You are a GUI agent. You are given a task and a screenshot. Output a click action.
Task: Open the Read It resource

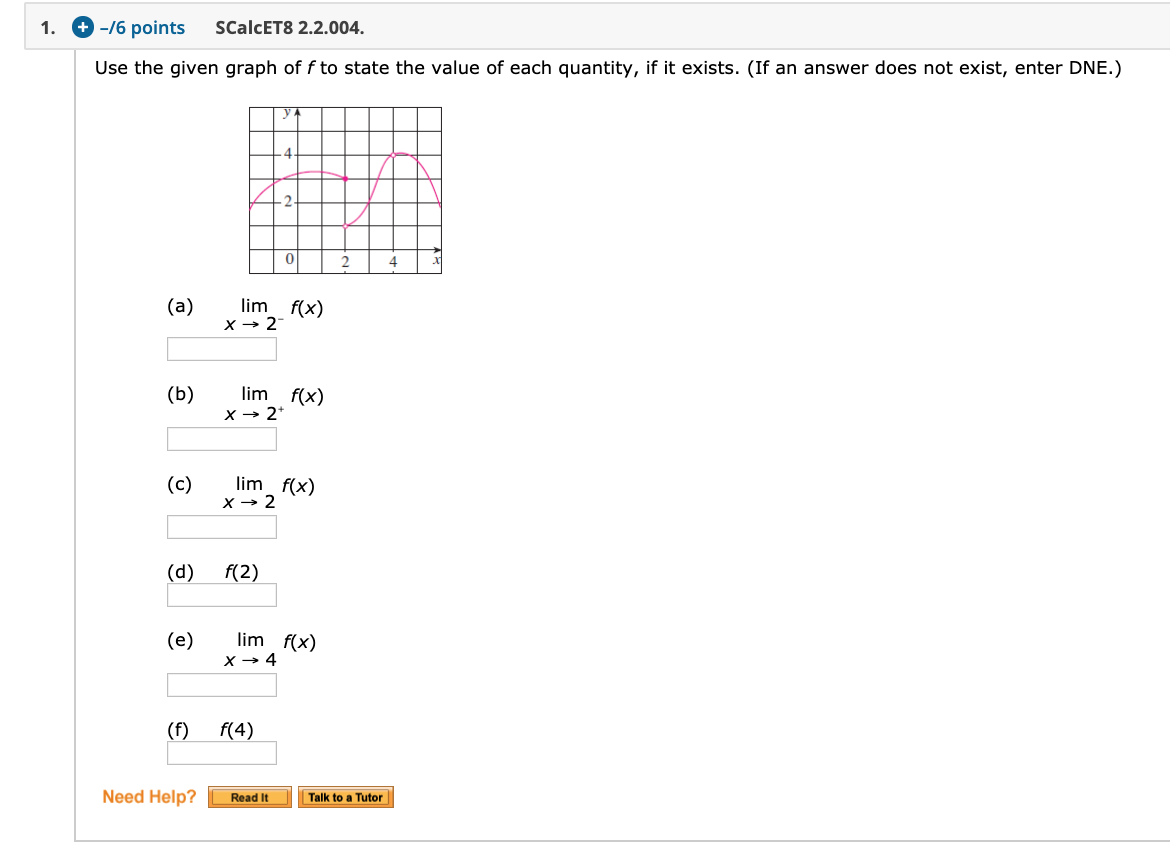(x=248, y=797)
